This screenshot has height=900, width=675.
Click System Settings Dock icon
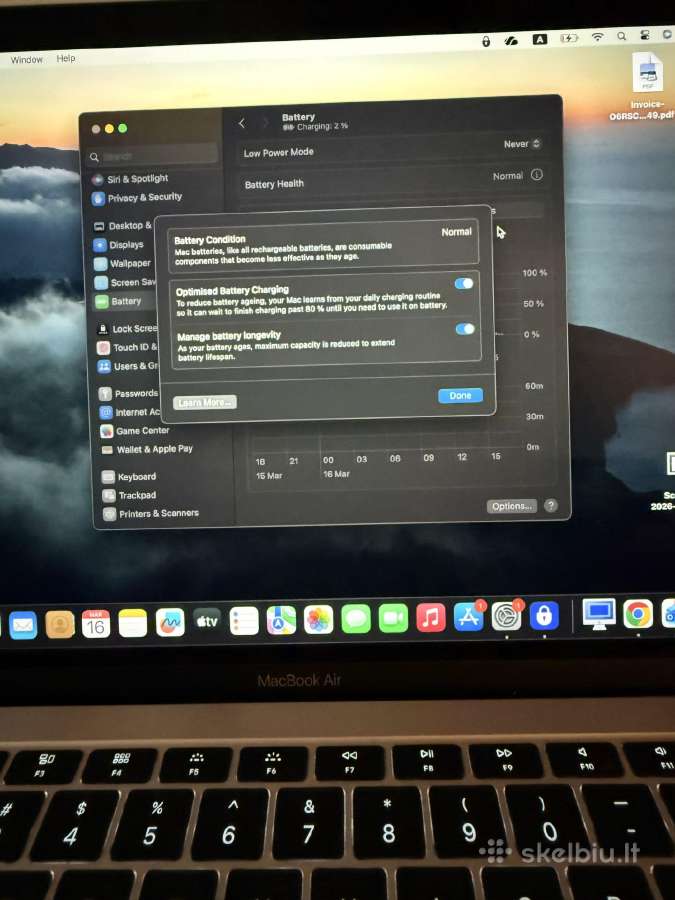click(506, 616)
